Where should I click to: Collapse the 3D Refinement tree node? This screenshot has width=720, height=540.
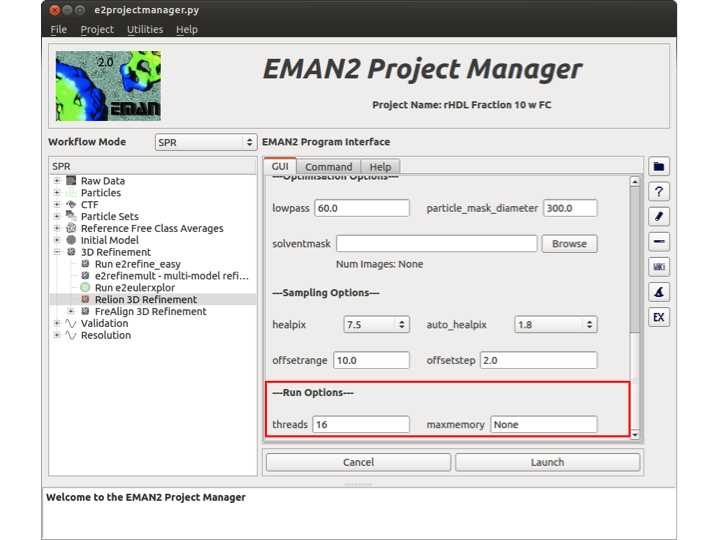[58, 252]
